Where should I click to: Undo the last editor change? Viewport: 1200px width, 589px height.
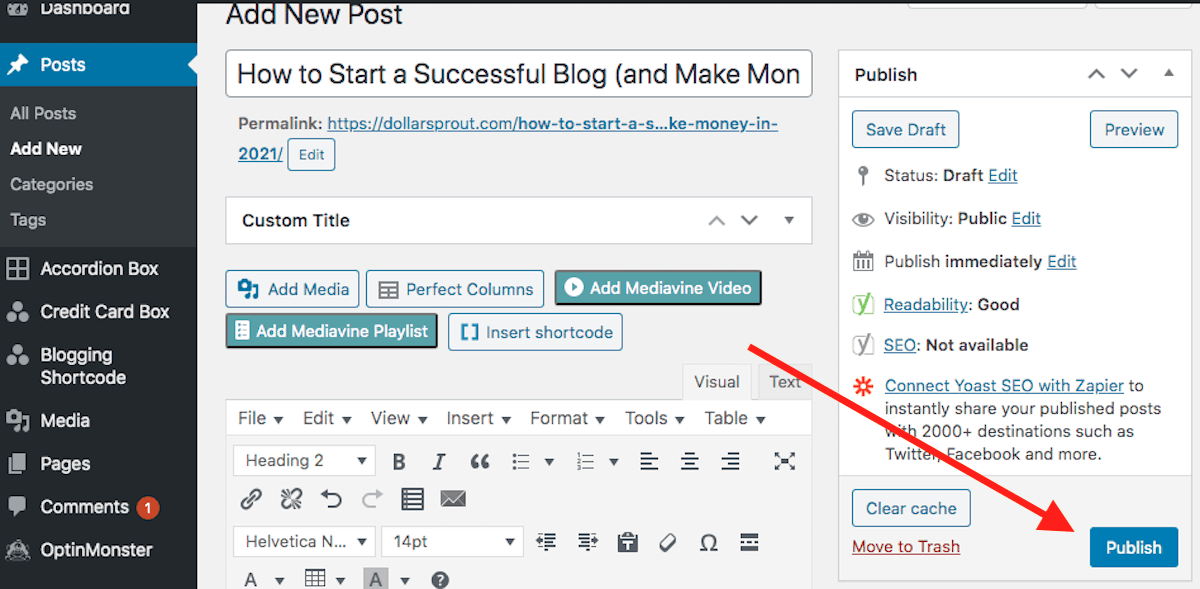[x=331, y=498]
